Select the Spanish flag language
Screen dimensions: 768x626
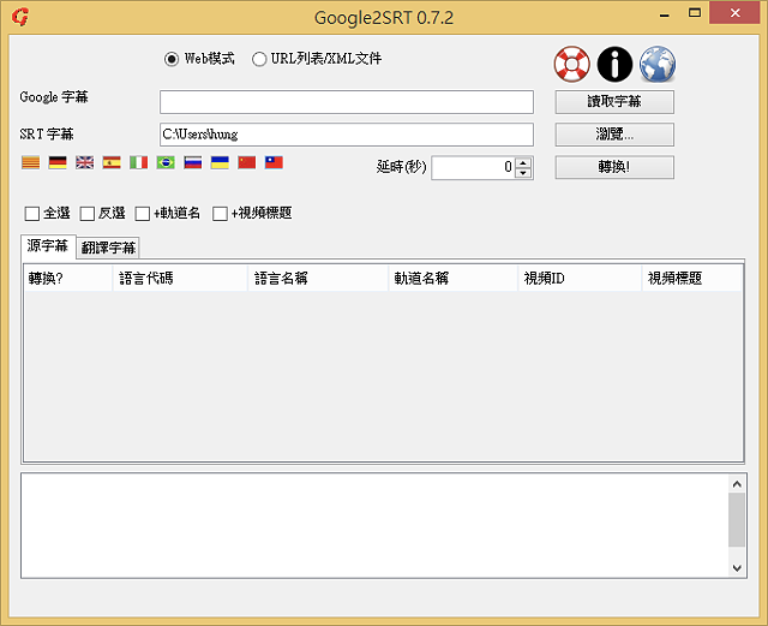coord(112,162)
